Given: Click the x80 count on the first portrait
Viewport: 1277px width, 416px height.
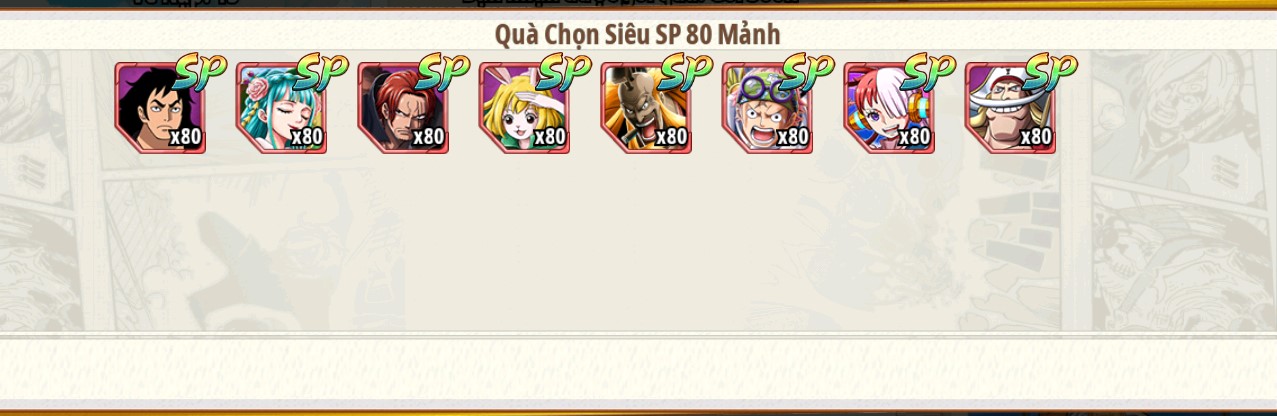Looking at the screenshot, I should (185, 136).
